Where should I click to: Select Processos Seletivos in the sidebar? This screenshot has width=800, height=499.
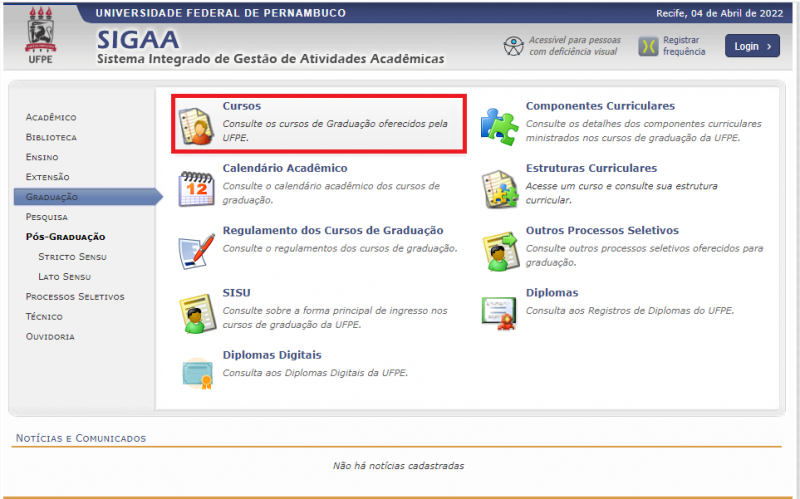75,296
